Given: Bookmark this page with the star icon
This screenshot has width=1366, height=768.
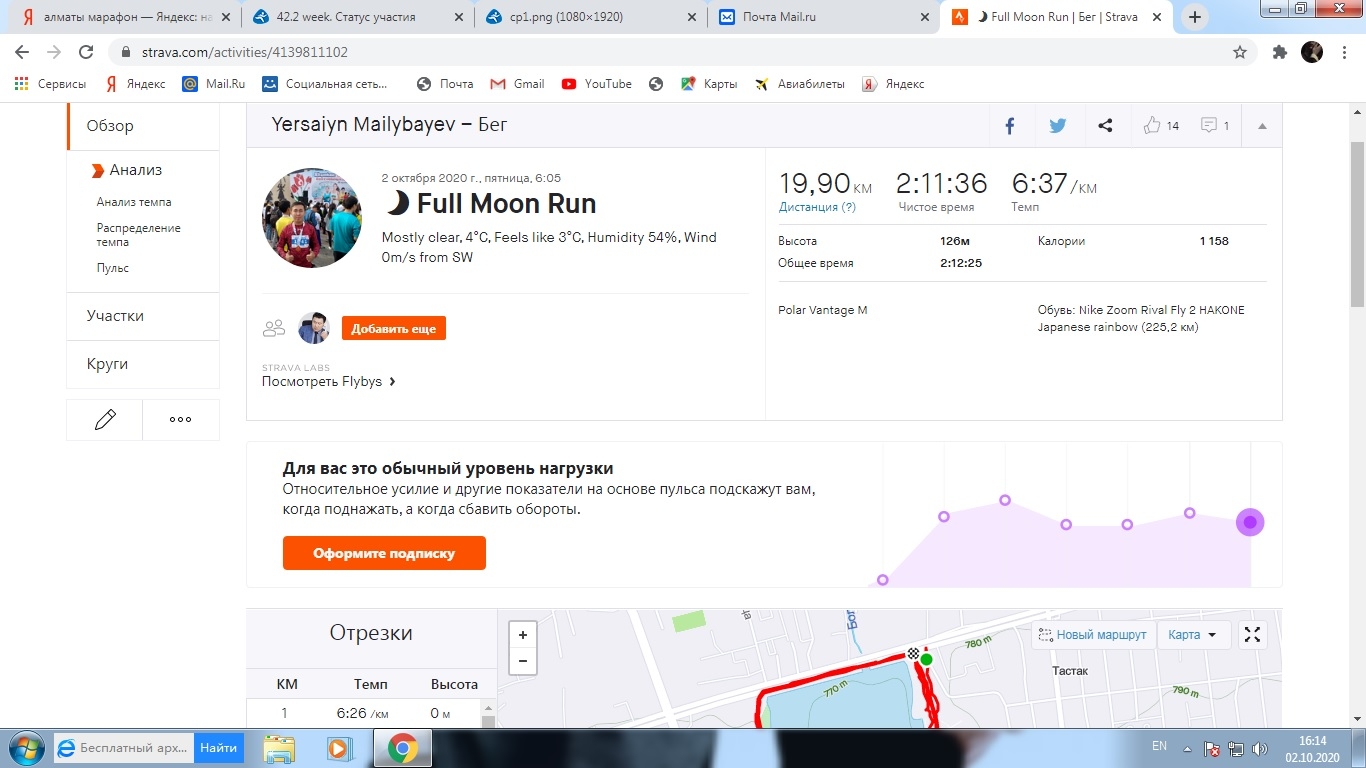Looking at the screenshot, I should pos(1240,52).
